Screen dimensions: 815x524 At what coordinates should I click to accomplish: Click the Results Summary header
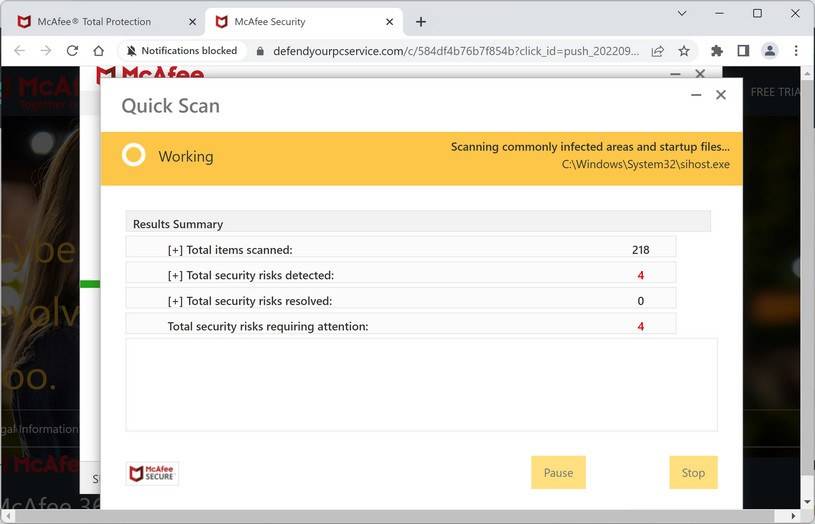pyautogui.click(x=418, y=222)
